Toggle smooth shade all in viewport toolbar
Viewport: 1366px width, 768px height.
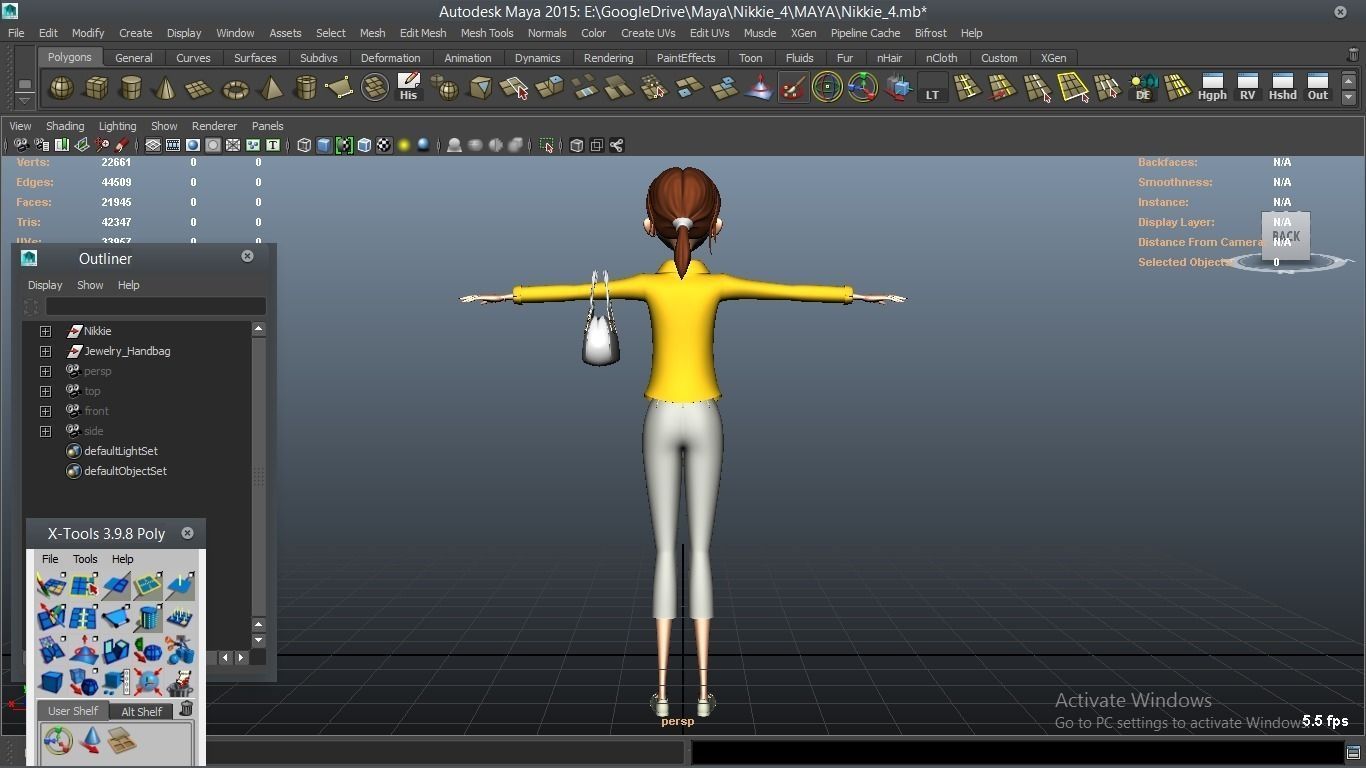point(324,145)
